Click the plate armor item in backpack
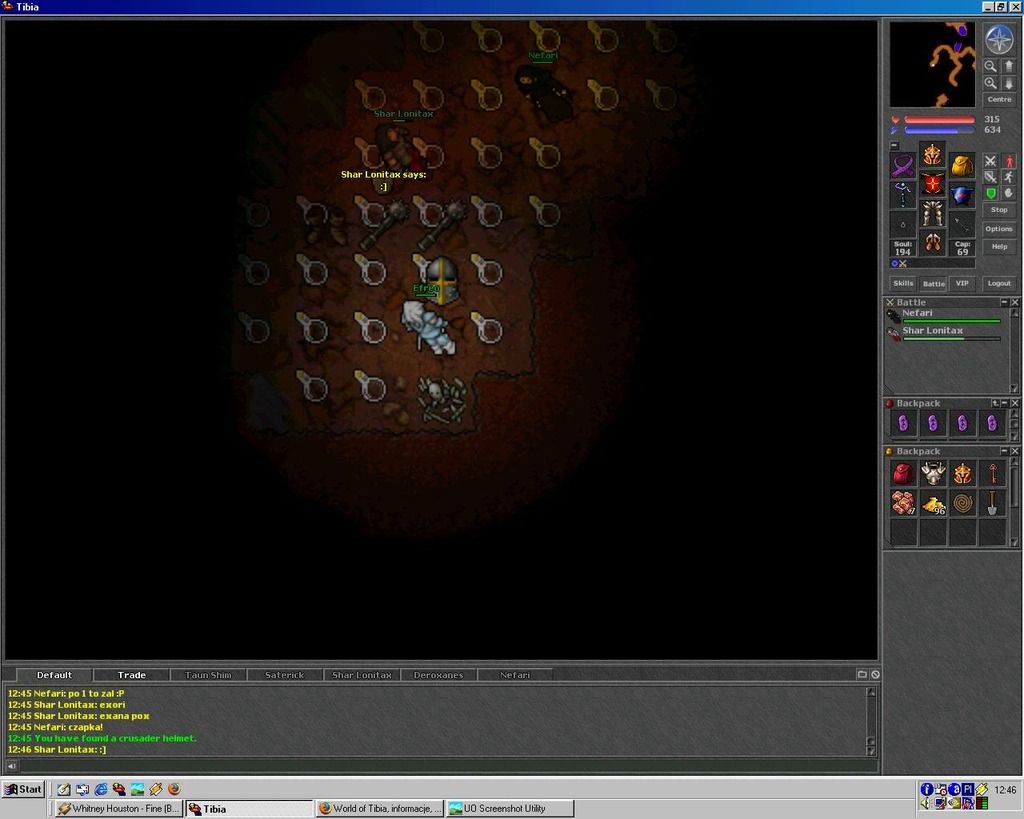1024x819 pixels. (933, 474)
